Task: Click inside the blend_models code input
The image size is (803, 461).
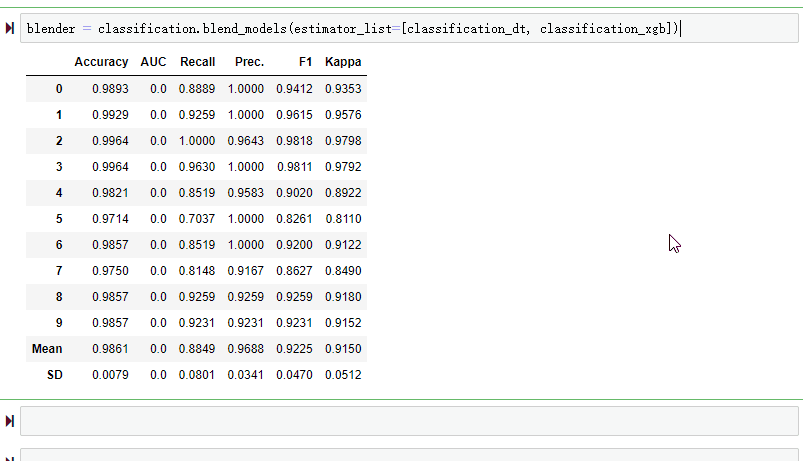Action: [409, 28]
